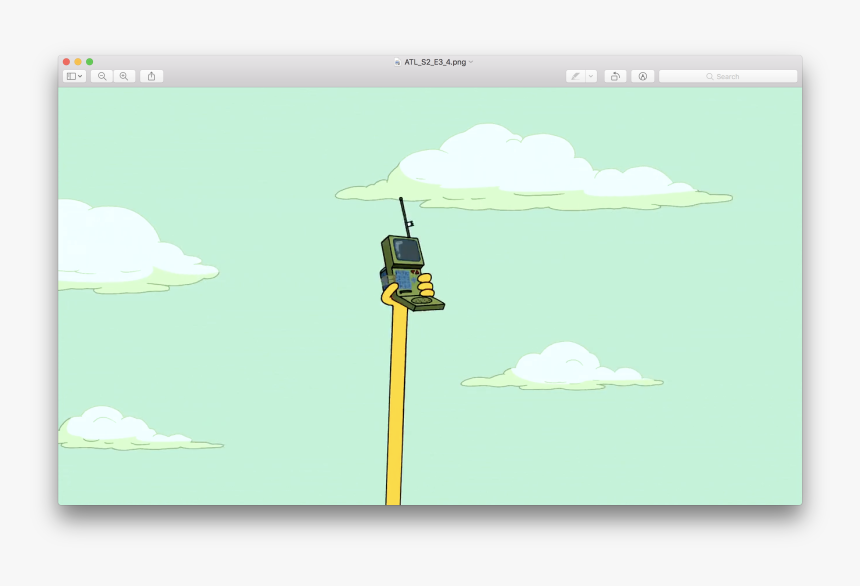Zoom in on the image

(124, 76)
